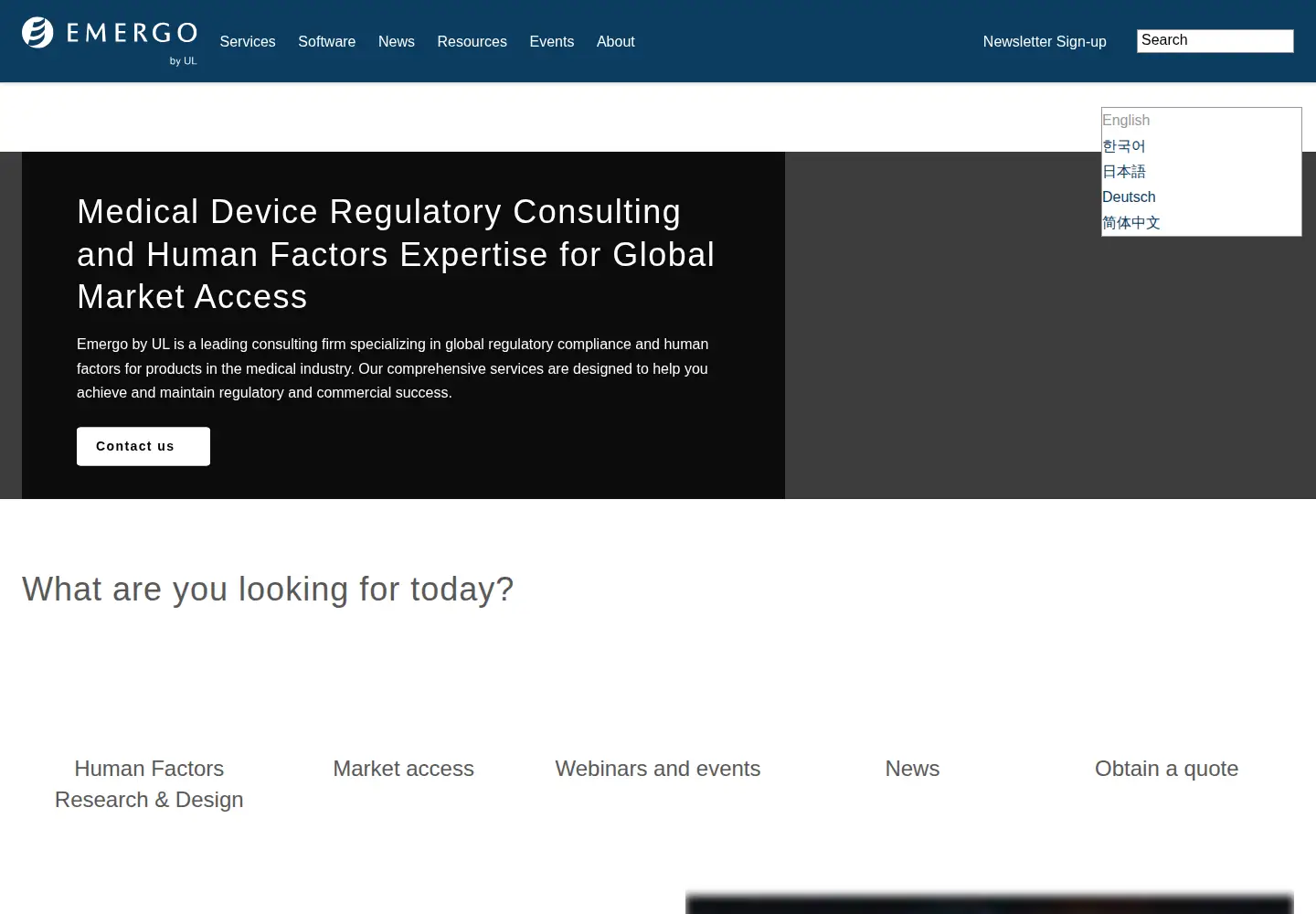Open the News quick link below heading
1316x914 pixels.
[912, 769]
